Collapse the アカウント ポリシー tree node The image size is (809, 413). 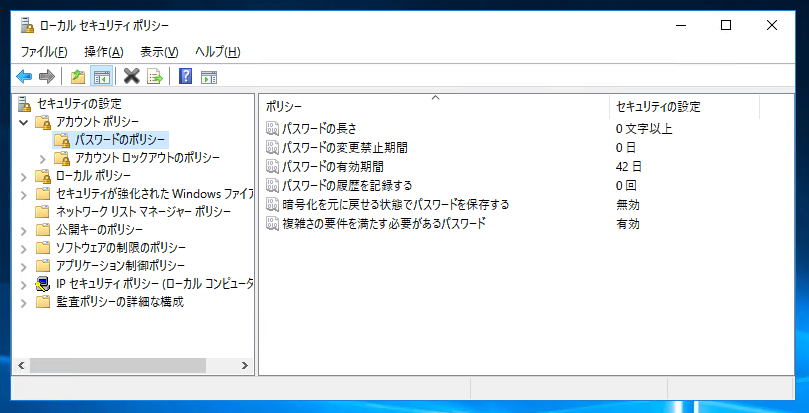pyautogui.click(x=23, y=123)
